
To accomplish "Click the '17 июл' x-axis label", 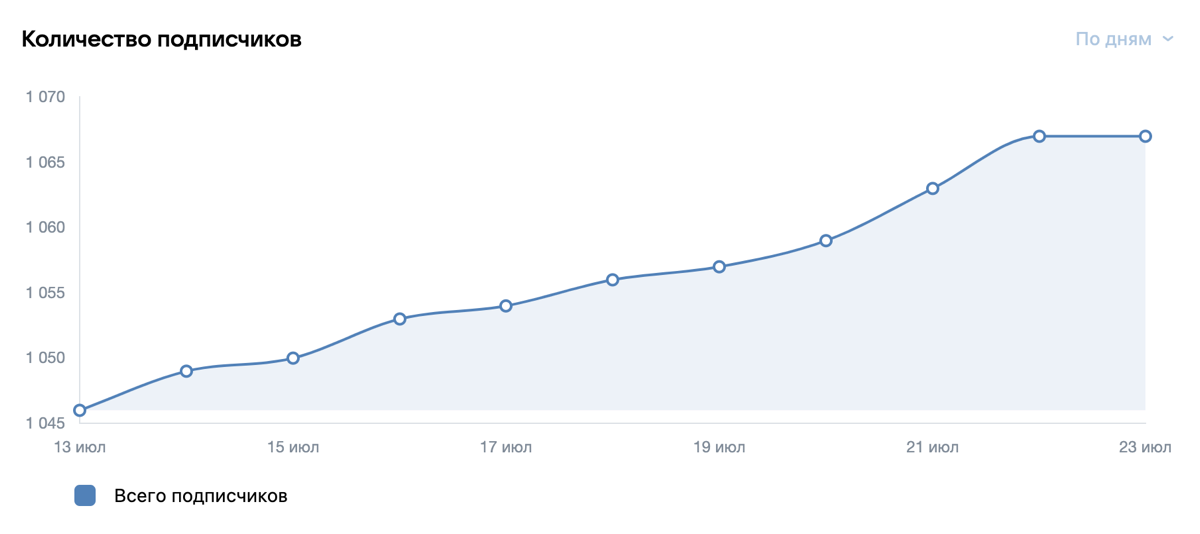I will (x=506, y=447).
